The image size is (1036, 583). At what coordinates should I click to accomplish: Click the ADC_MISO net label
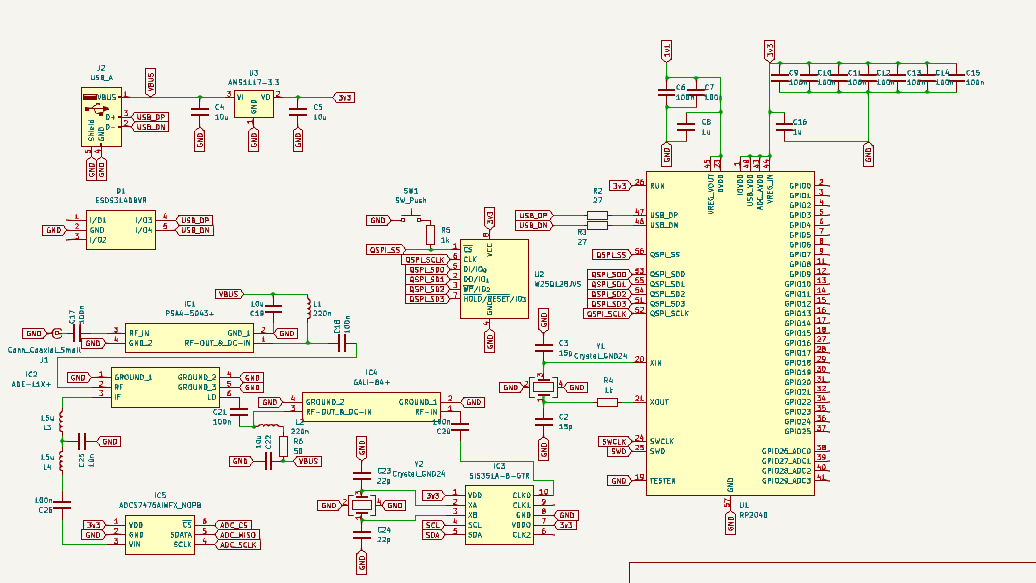coord(237,535)
